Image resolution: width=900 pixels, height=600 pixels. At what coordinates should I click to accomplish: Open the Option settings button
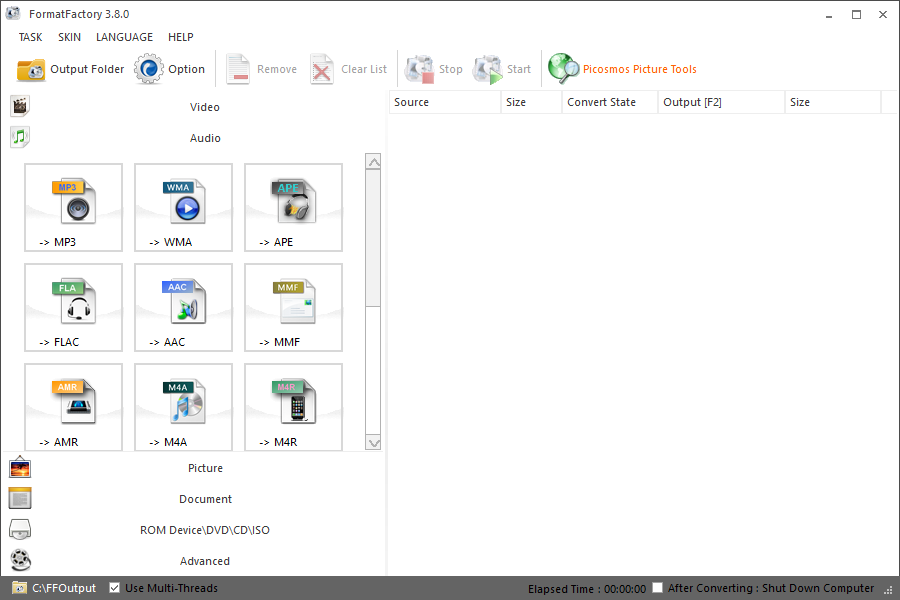[170, 69]
